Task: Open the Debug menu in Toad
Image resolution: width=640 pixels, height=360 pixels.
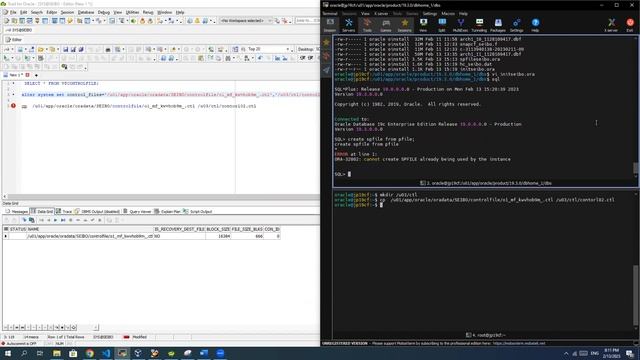Action: [x=104, y=12]
